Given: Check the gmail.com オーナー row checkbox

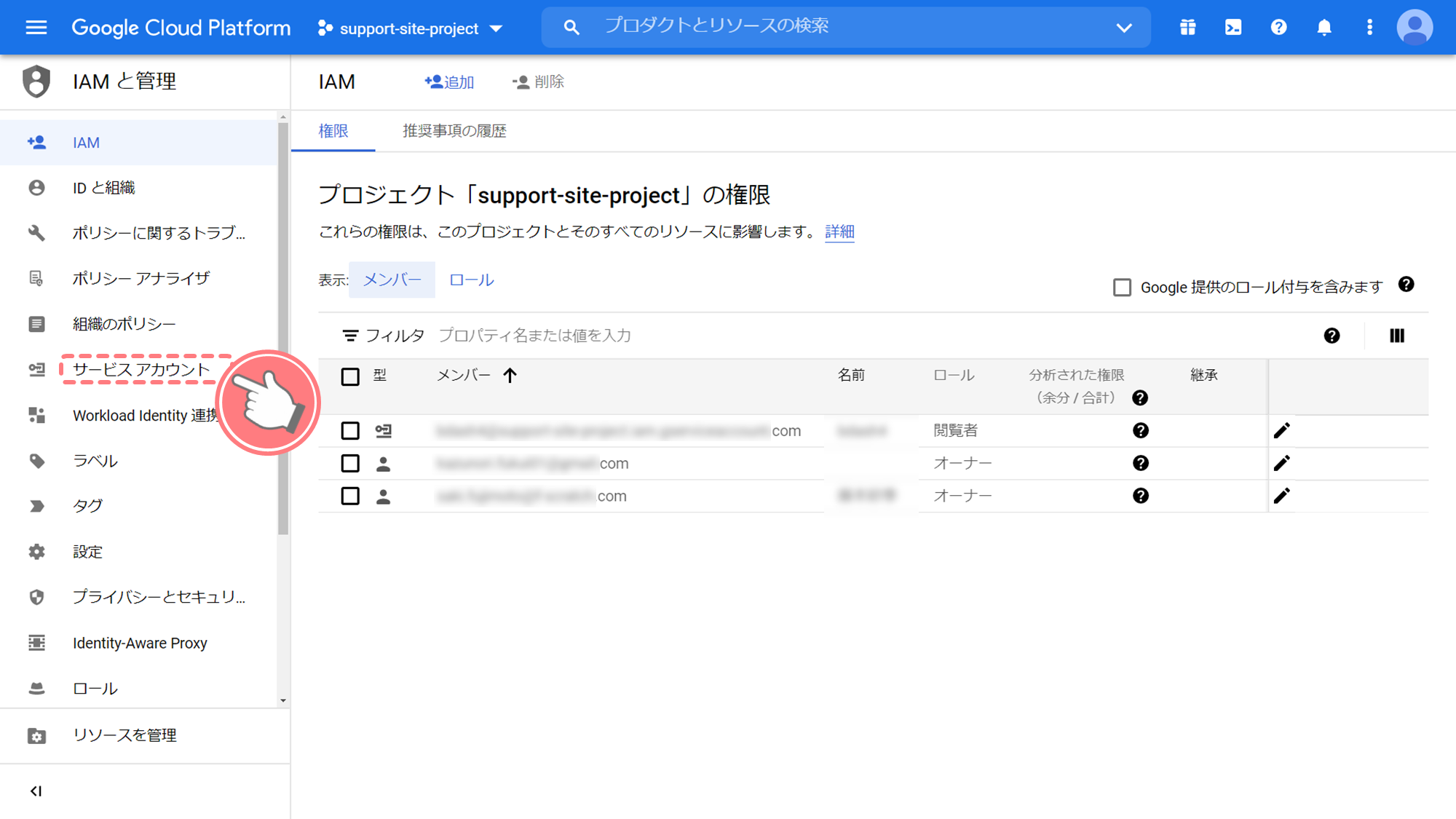Looking at the screenshot, I should (x=350, y=463).
